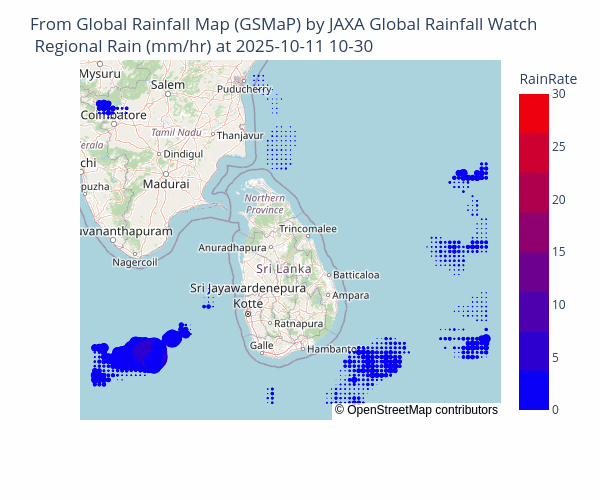Click the Tamil Nadu state label
The width and height of the screenshot is (600, 500).
(x=176, y=133)
